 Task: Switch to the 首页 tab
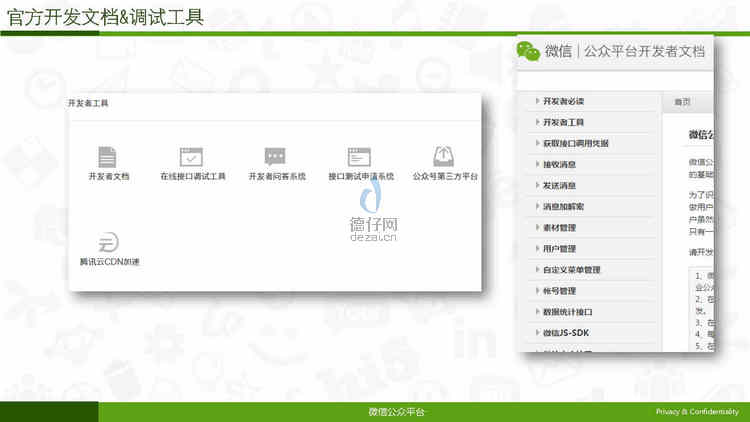682,102
